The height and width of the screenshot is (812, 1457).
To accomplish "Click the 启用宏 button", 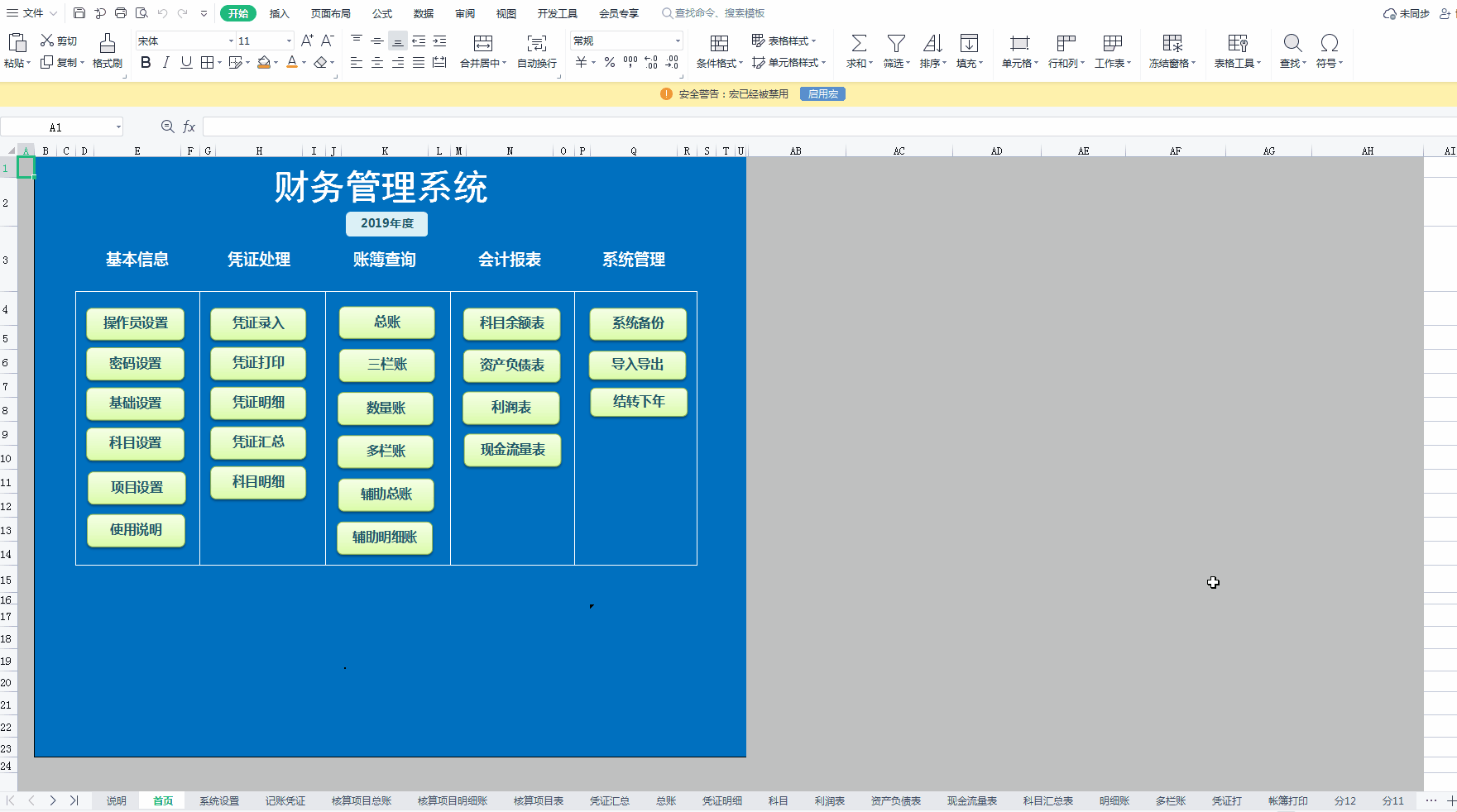I will [822, 93].
